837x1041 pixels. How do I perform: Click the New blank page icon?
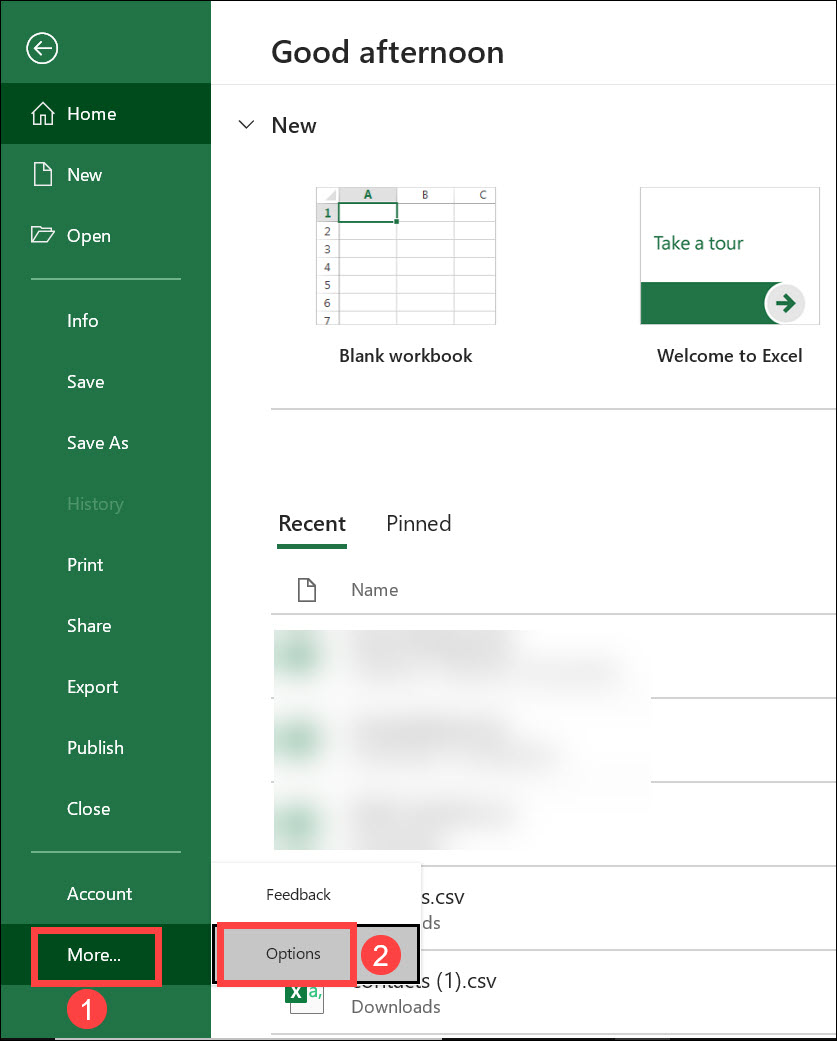point(42,175)
